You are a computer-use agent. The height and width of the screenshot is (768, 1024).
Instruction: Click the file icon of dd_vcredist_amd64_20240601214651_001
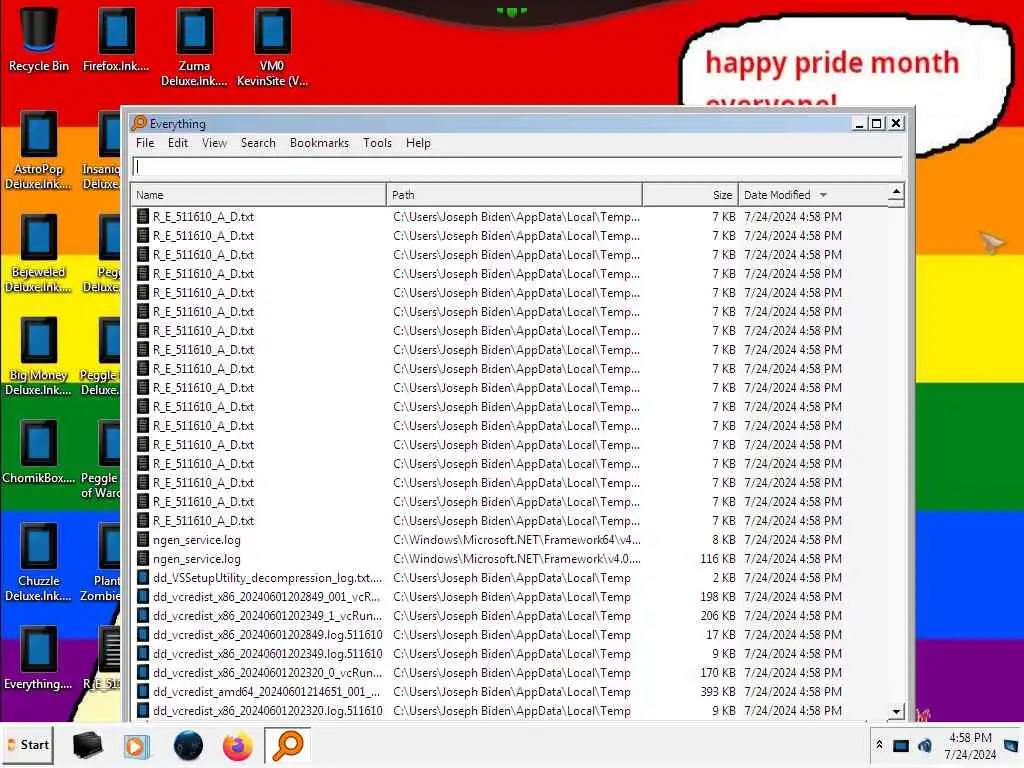pos(143,692)
